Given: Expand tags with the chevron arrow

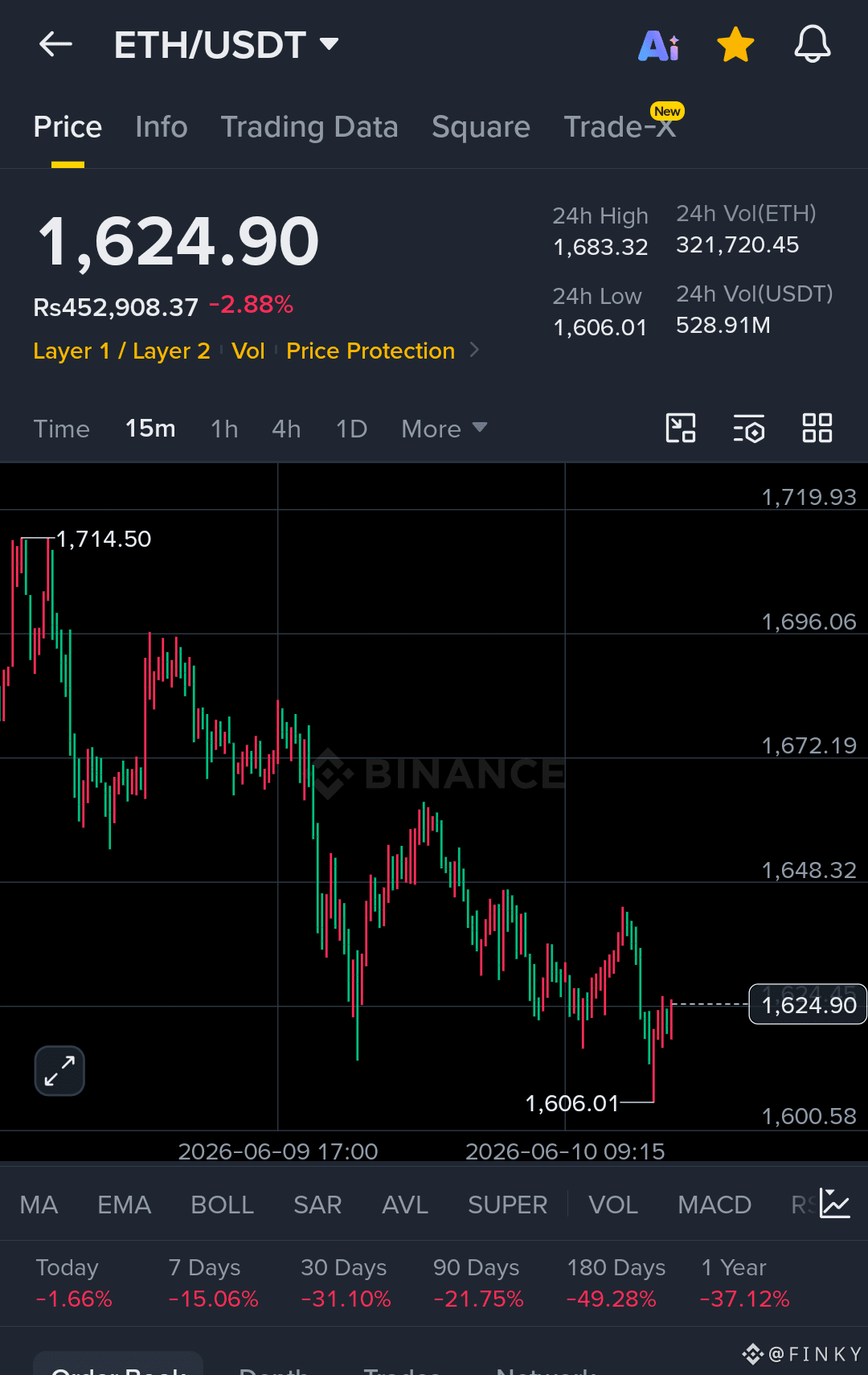Looking at the screenshot, I should (474, 350).
